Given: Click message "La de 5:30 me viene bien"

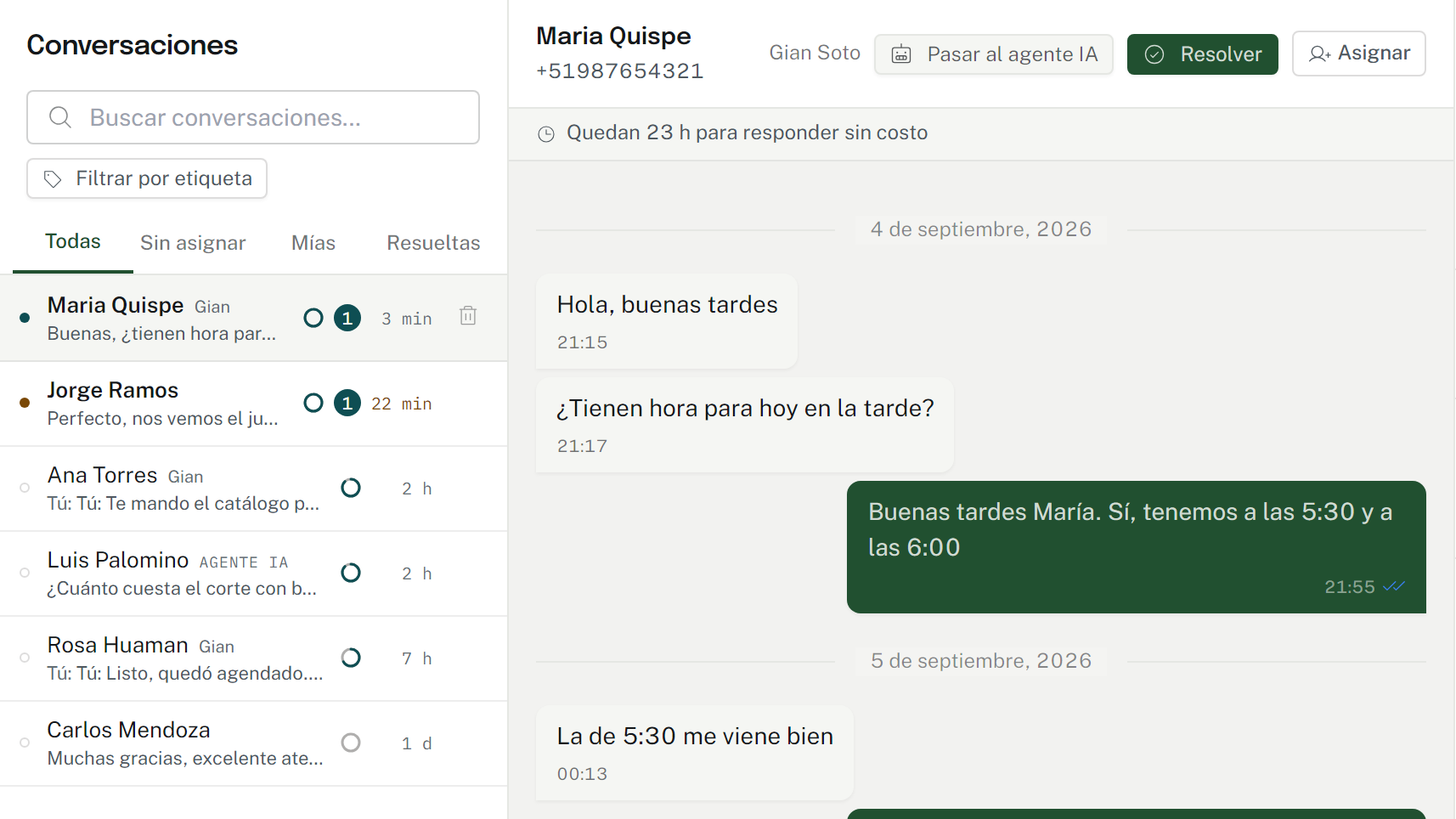Looking at the screenshot, I should coord(695,753).
